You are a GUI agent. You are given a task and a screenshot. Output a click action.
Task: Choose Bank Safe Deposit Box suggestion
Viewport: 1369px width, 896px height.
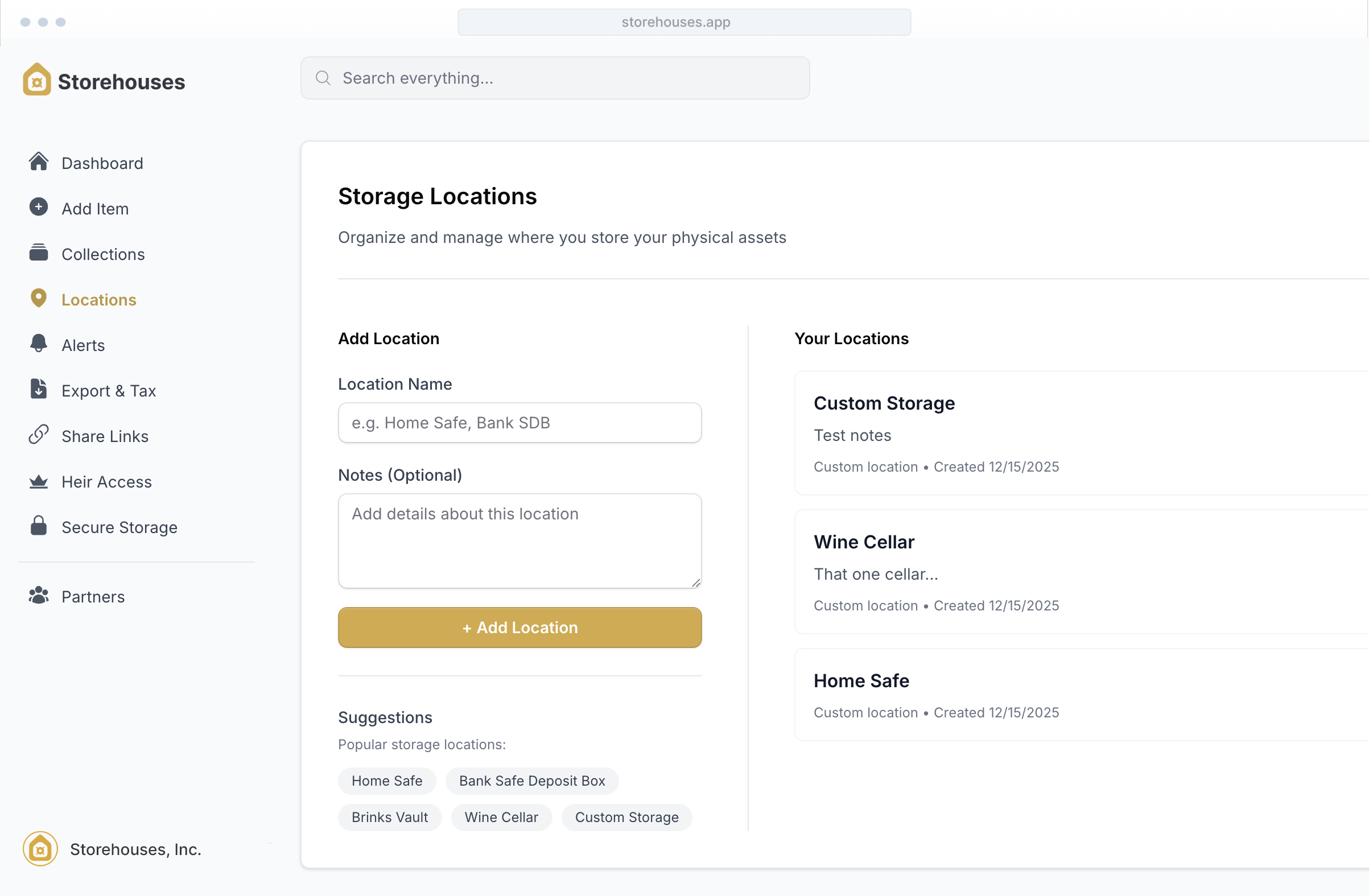[531, 781]
